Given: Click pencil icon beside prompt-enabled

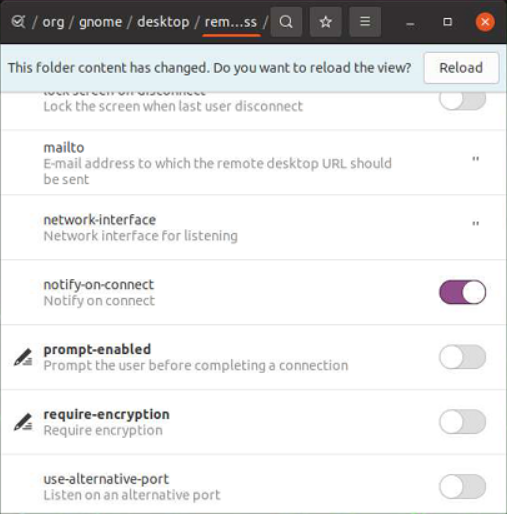Looking at the screenshot, I should 23,357.
